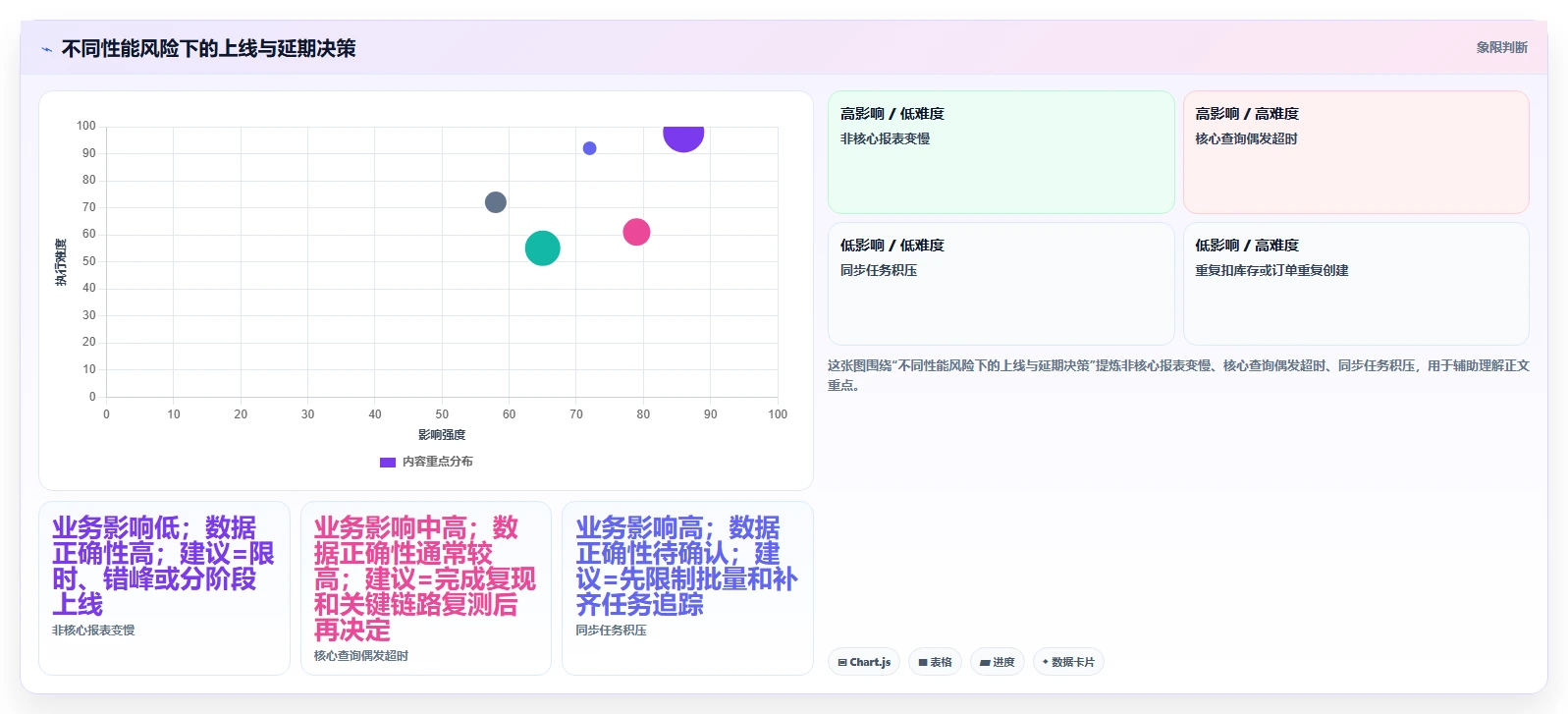The image size is (1568, 714).
Task: Open the 低影响 / 低难度 quadrant card
Action: pyautogui.click(x=1000, y=284)
